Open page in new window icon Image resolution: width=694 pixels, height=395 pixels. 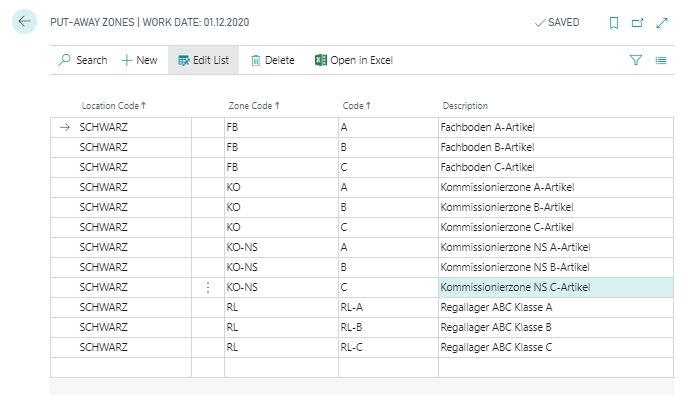(637, 23)
